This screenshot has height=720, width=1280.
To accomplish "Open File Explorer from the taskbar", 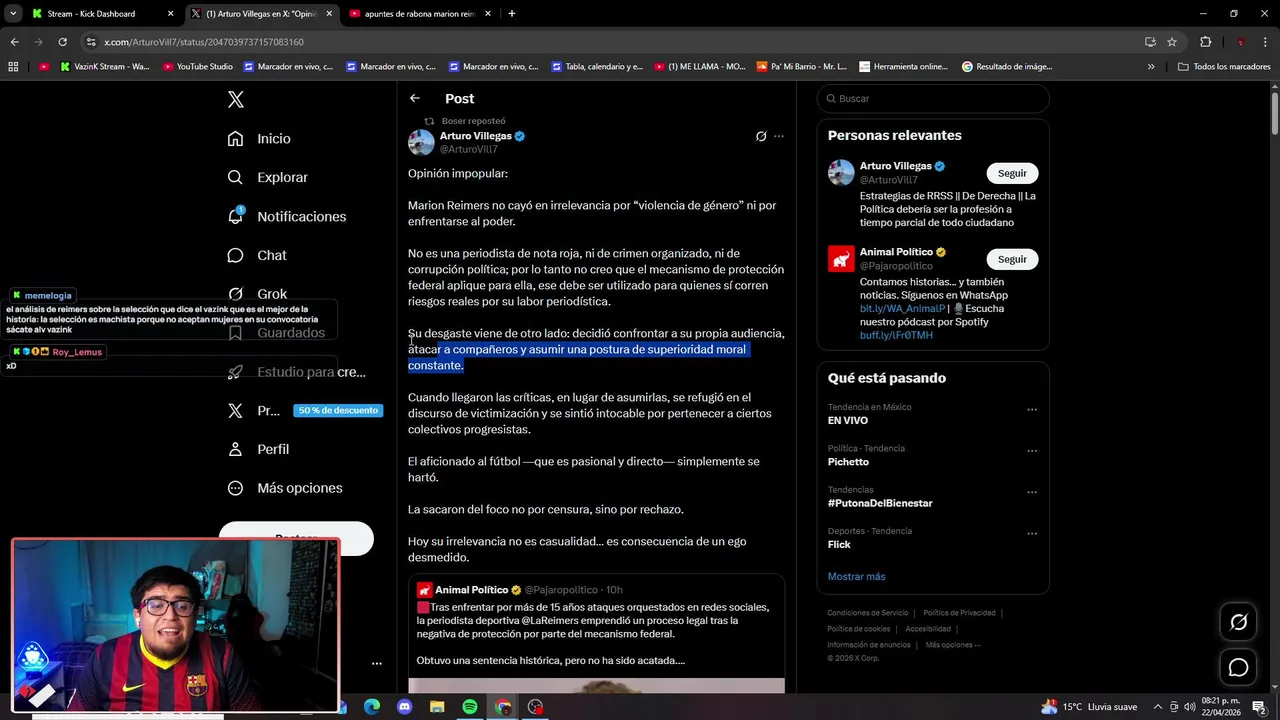I will pyautogui.click(x=437, y=707).
